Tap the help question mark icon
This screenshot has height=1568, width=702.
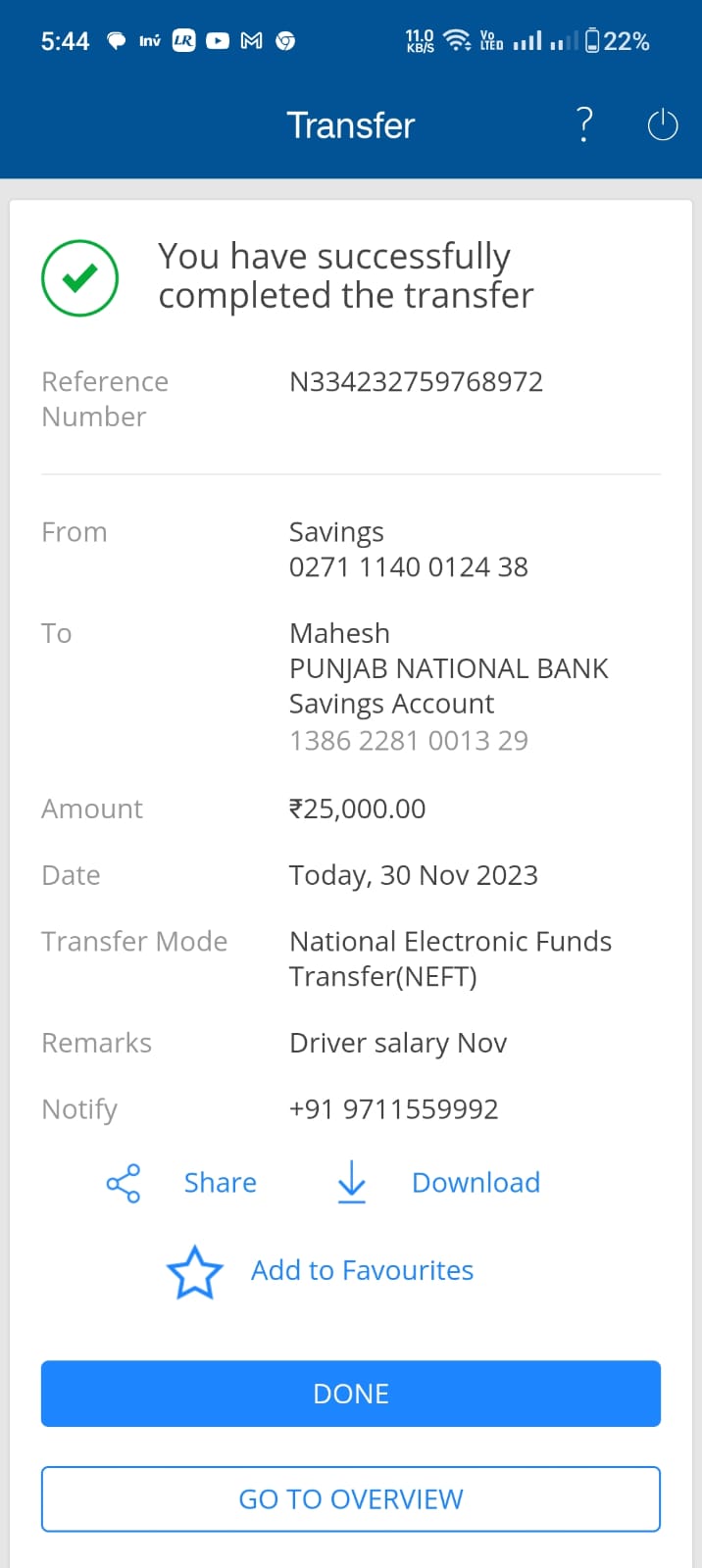tap(584, 125)
